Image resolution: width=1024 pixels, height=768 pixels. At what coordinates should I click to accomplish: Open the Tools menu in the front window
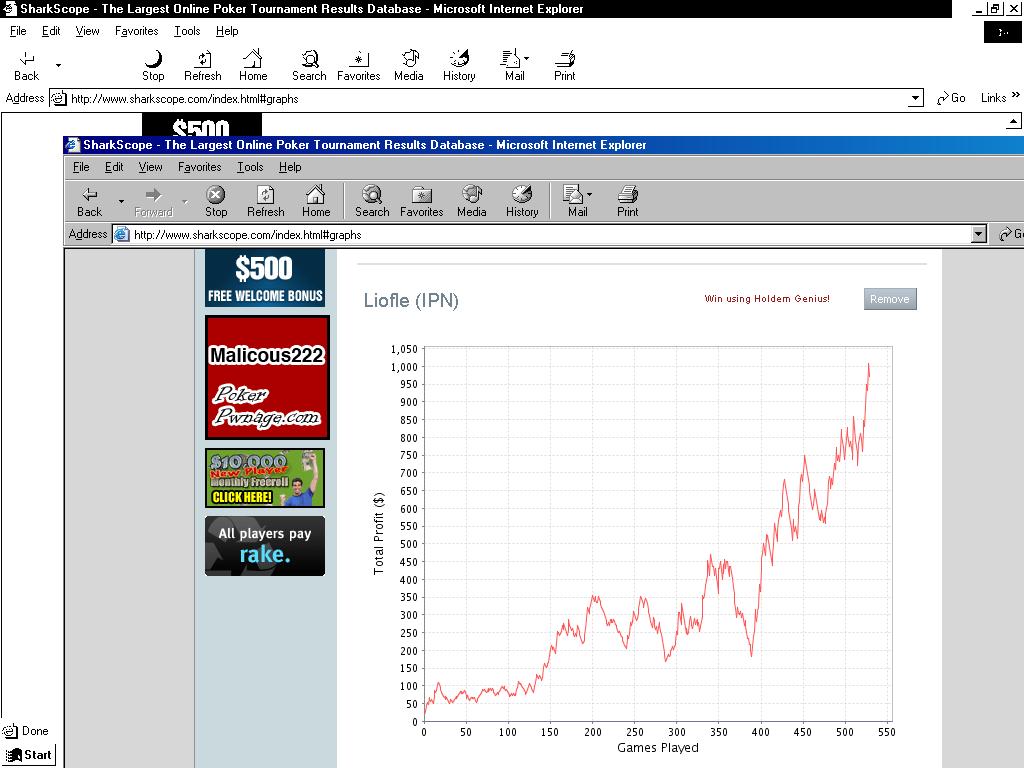coord(250,167)
